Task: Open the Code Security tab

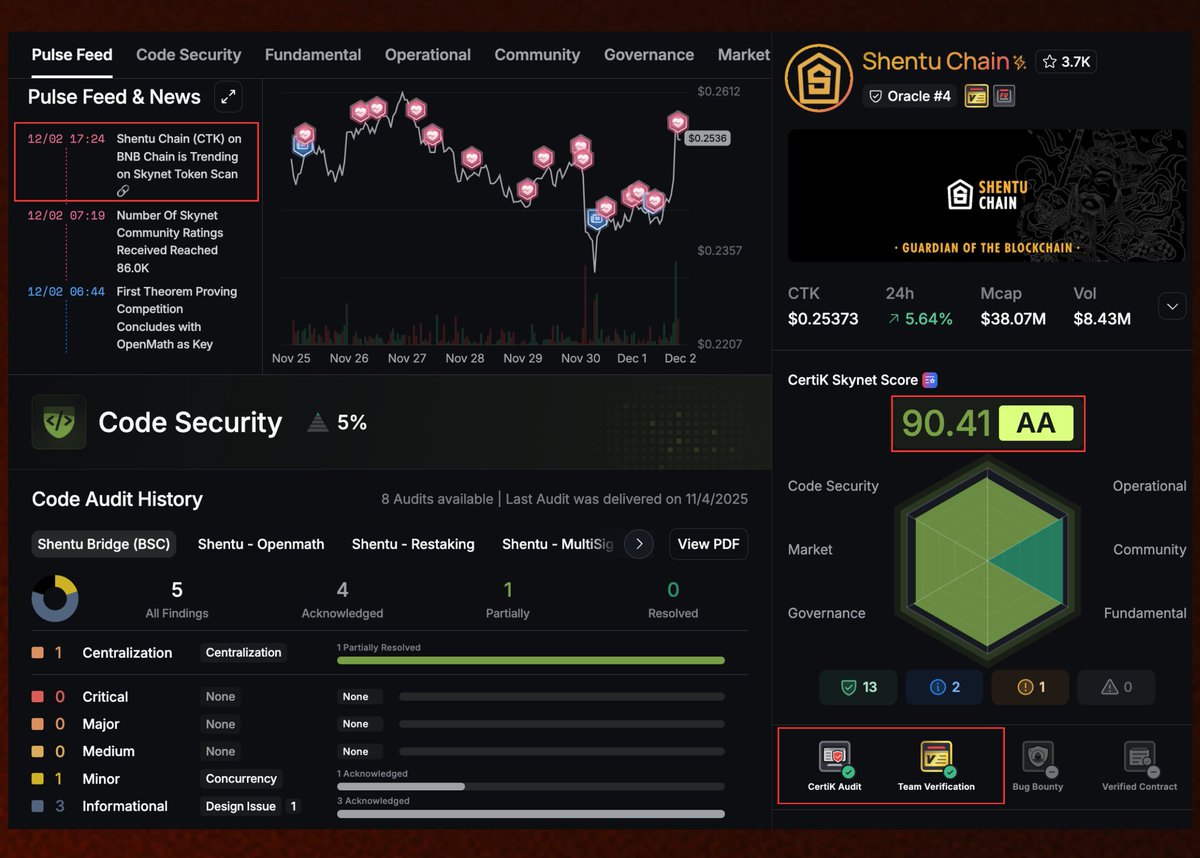Action: pos(189,55)
